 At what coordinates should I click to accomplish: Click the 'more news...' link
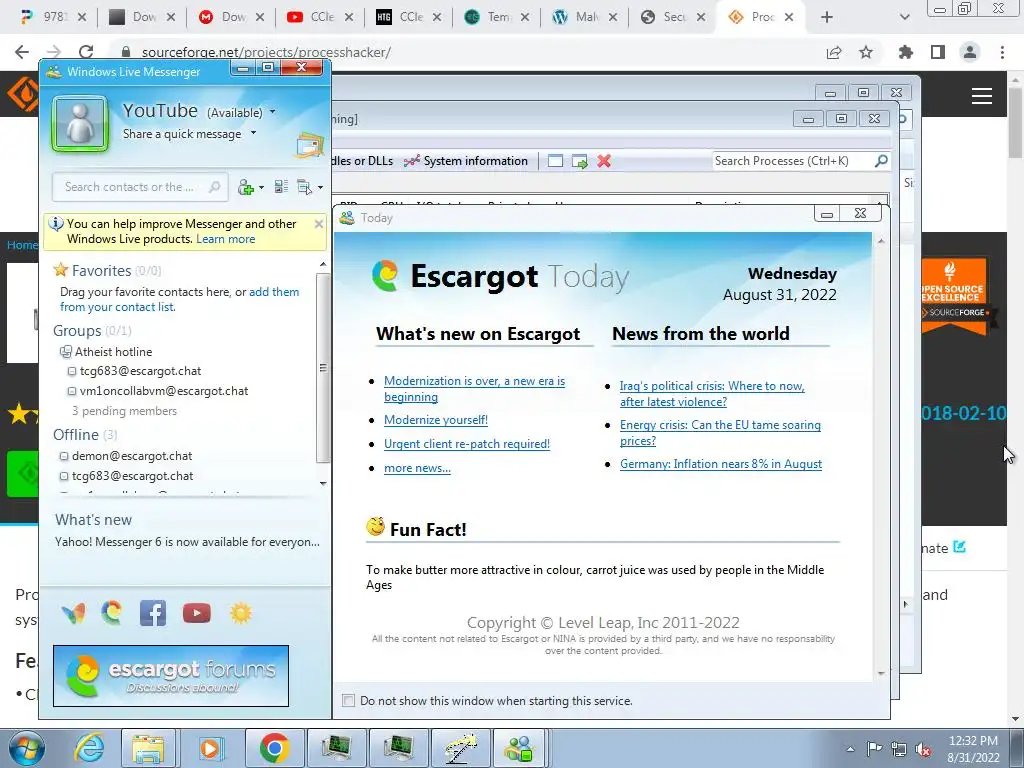[417, 468]
